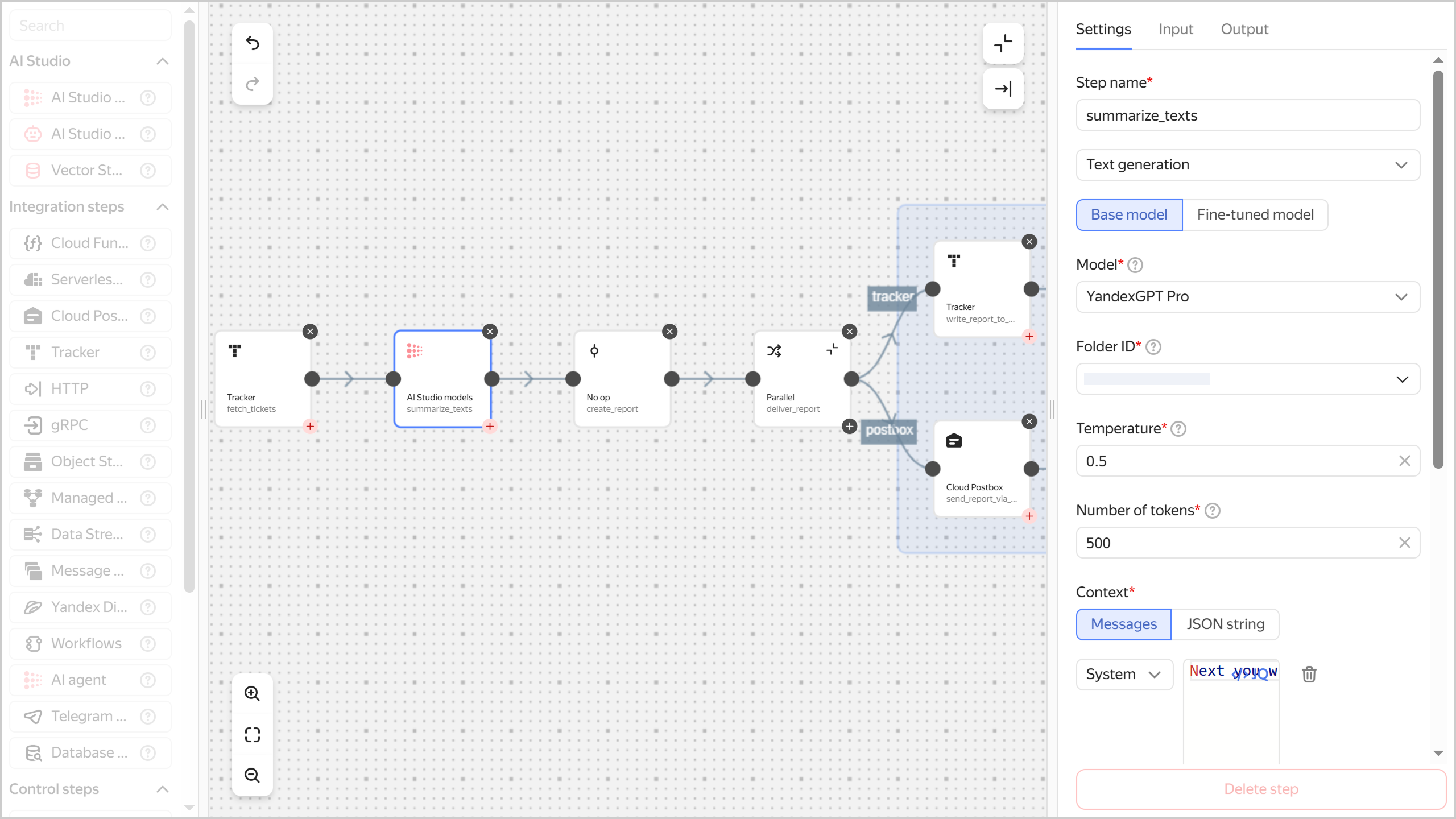Click the undo arrow on the canvas
The width and height of the screenshot is (1456, 819).
[252, 43]
